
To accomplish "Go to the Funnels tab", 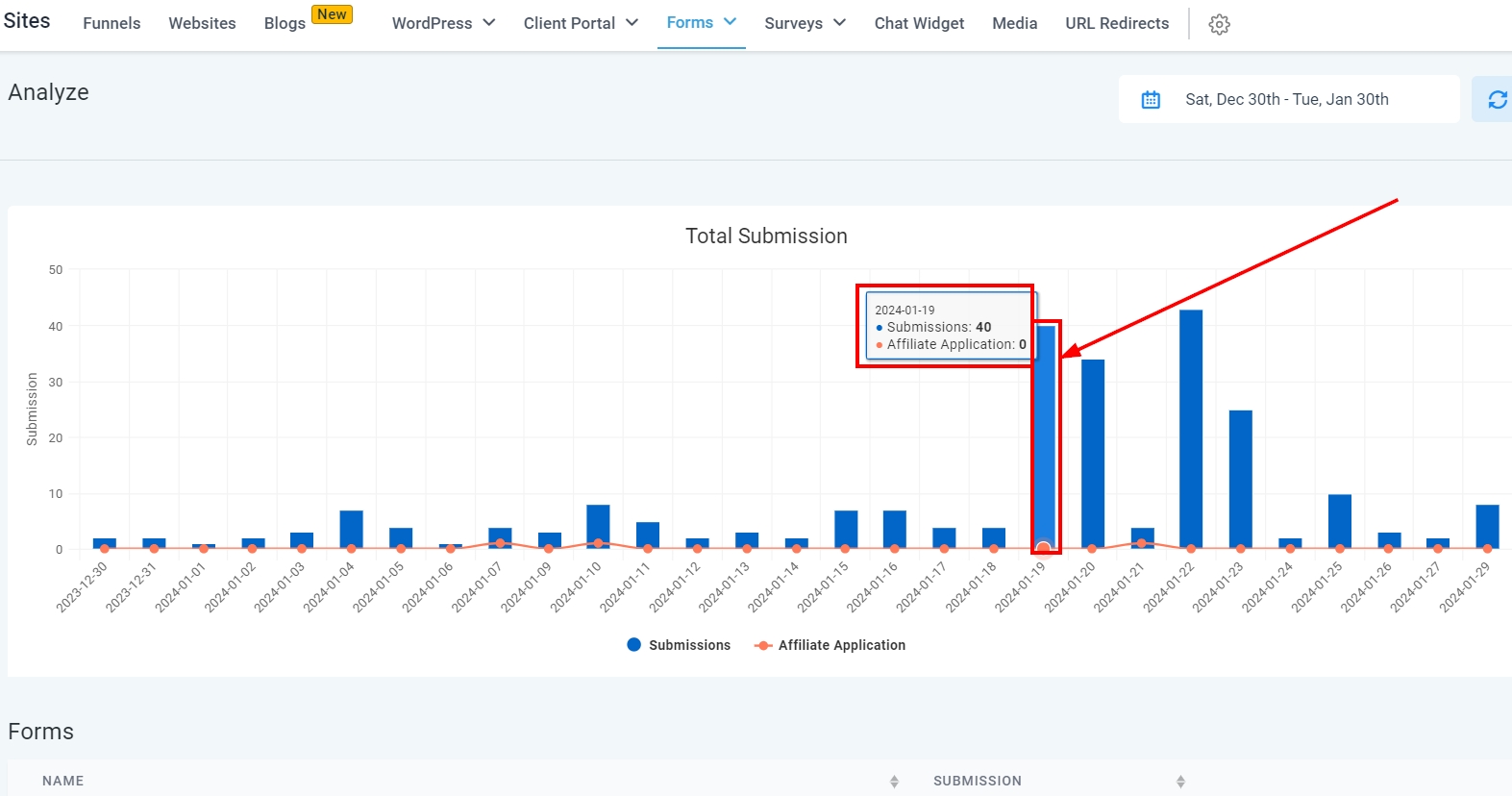I will click(112, 23).
